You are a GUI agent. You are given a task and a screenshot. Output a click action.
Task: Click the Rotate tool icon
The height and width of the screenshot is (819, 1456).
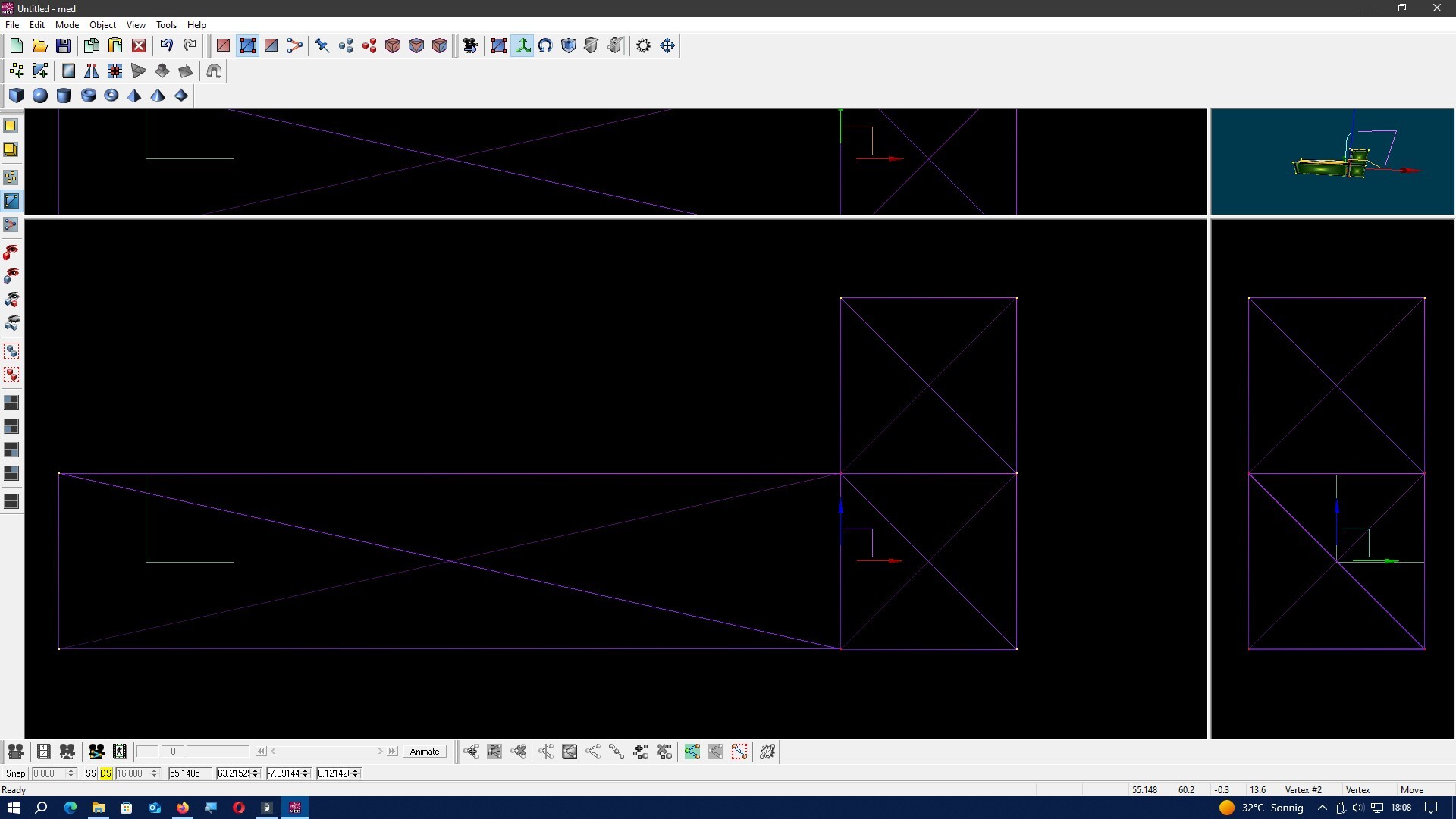coord(545,45)
